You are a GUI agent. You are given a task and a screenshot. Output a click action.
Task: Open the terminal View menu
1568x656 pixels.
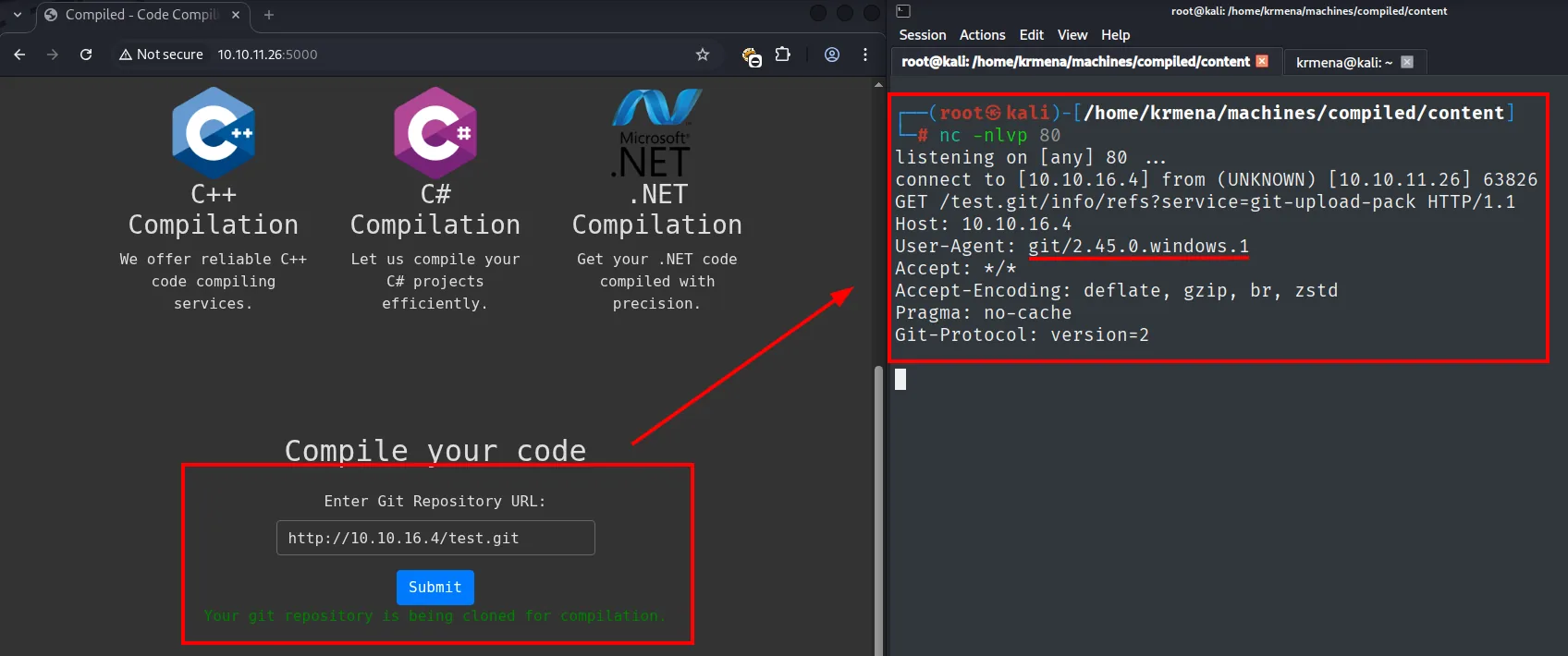(x=1072, y=35)
